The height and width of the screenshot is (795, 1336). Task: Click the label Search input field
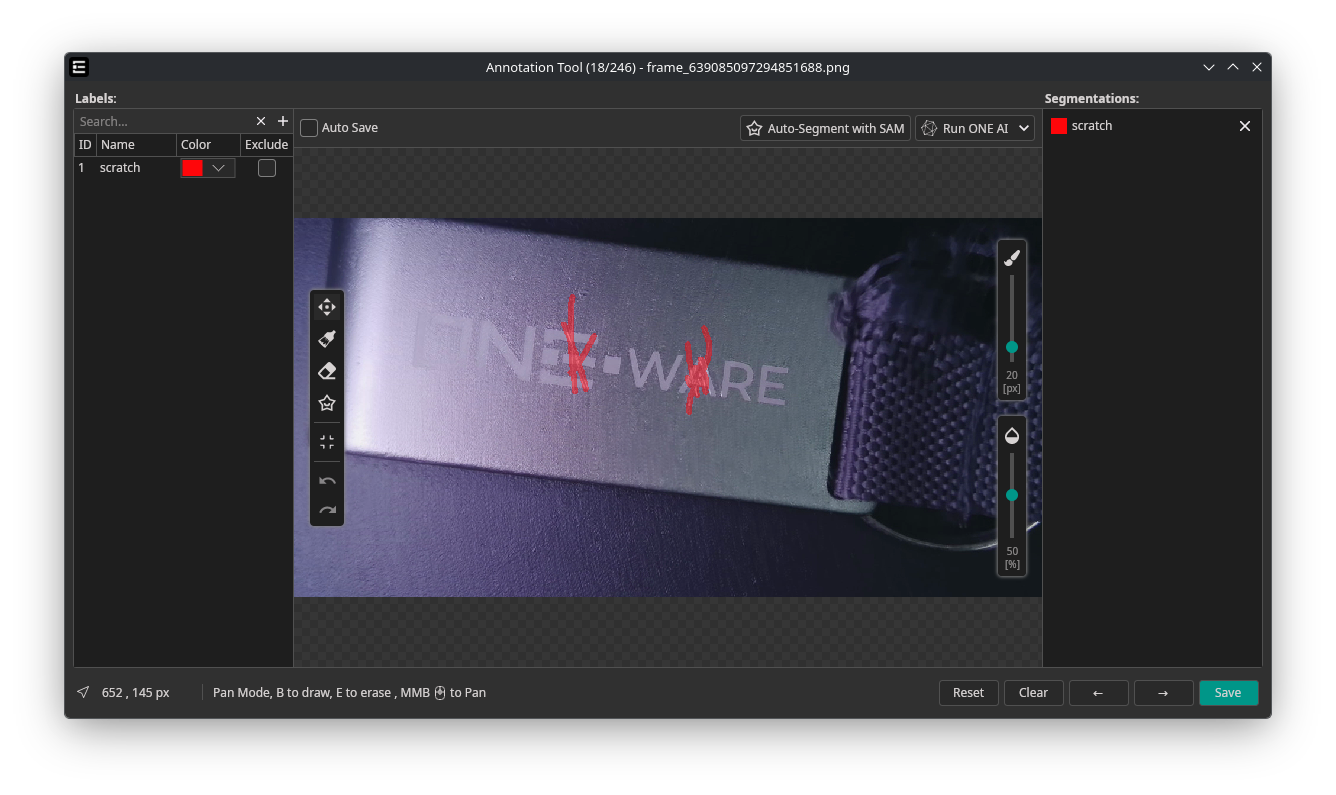[x=162, y=121]
